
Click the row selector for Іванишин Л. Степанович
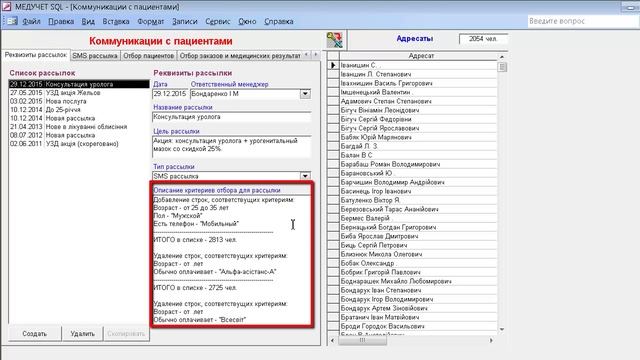pos(333,74)
